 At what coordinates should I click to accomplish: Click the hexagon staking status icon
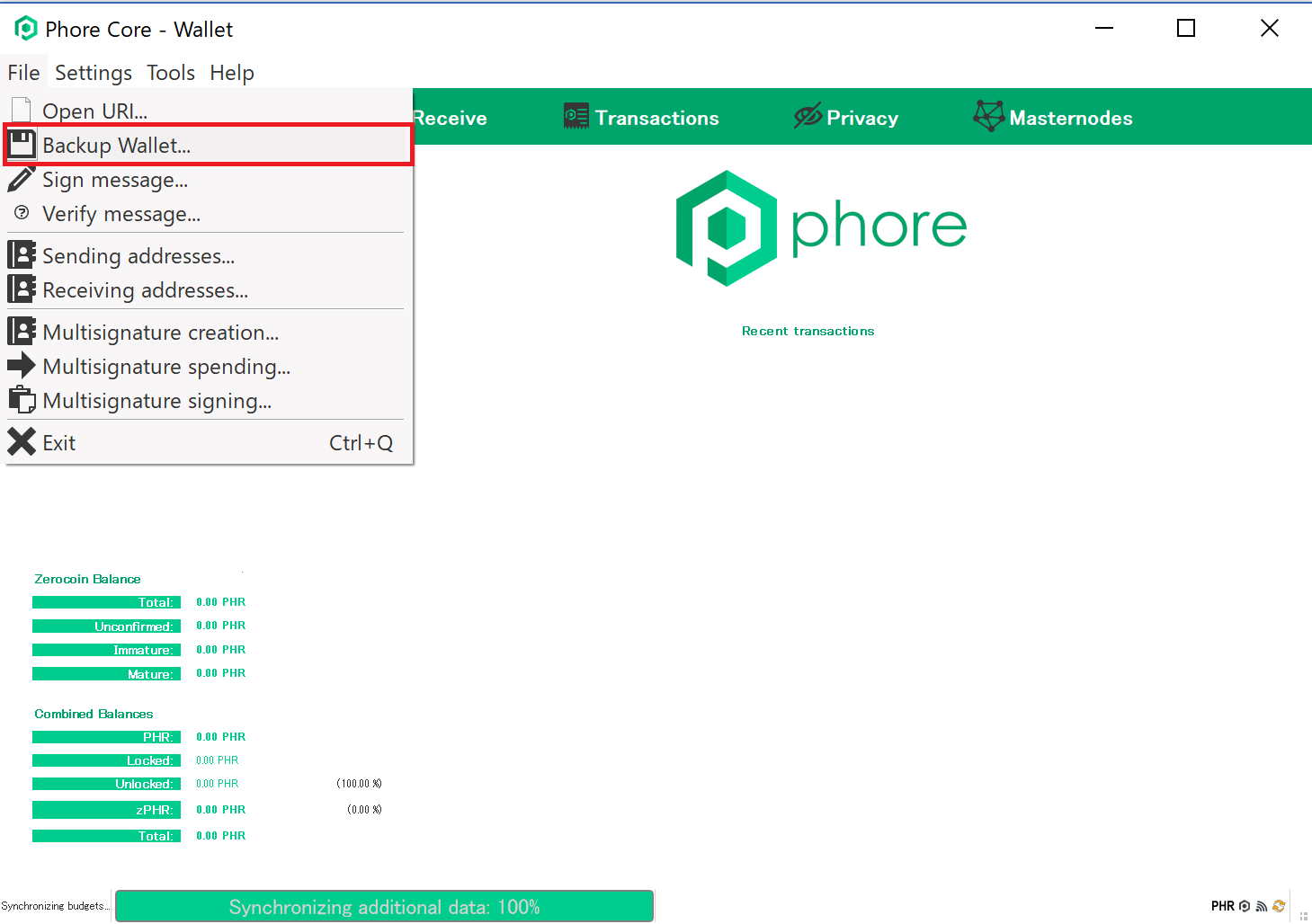tap(1245, 906)
